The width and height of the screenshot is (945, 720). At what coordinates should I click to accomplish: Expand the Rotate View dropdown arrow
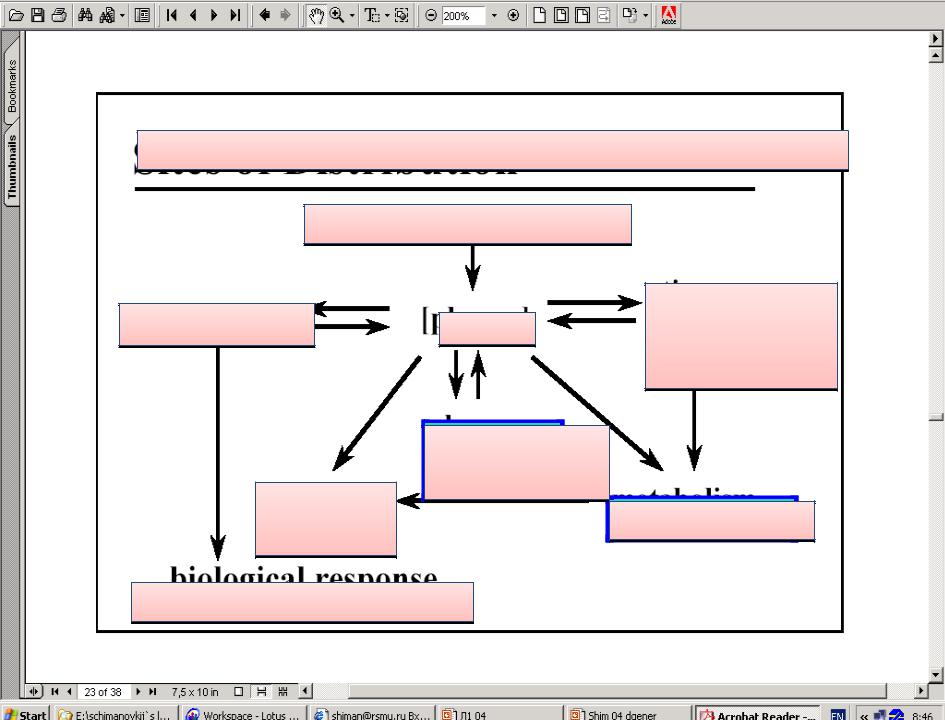coord(645,15)
